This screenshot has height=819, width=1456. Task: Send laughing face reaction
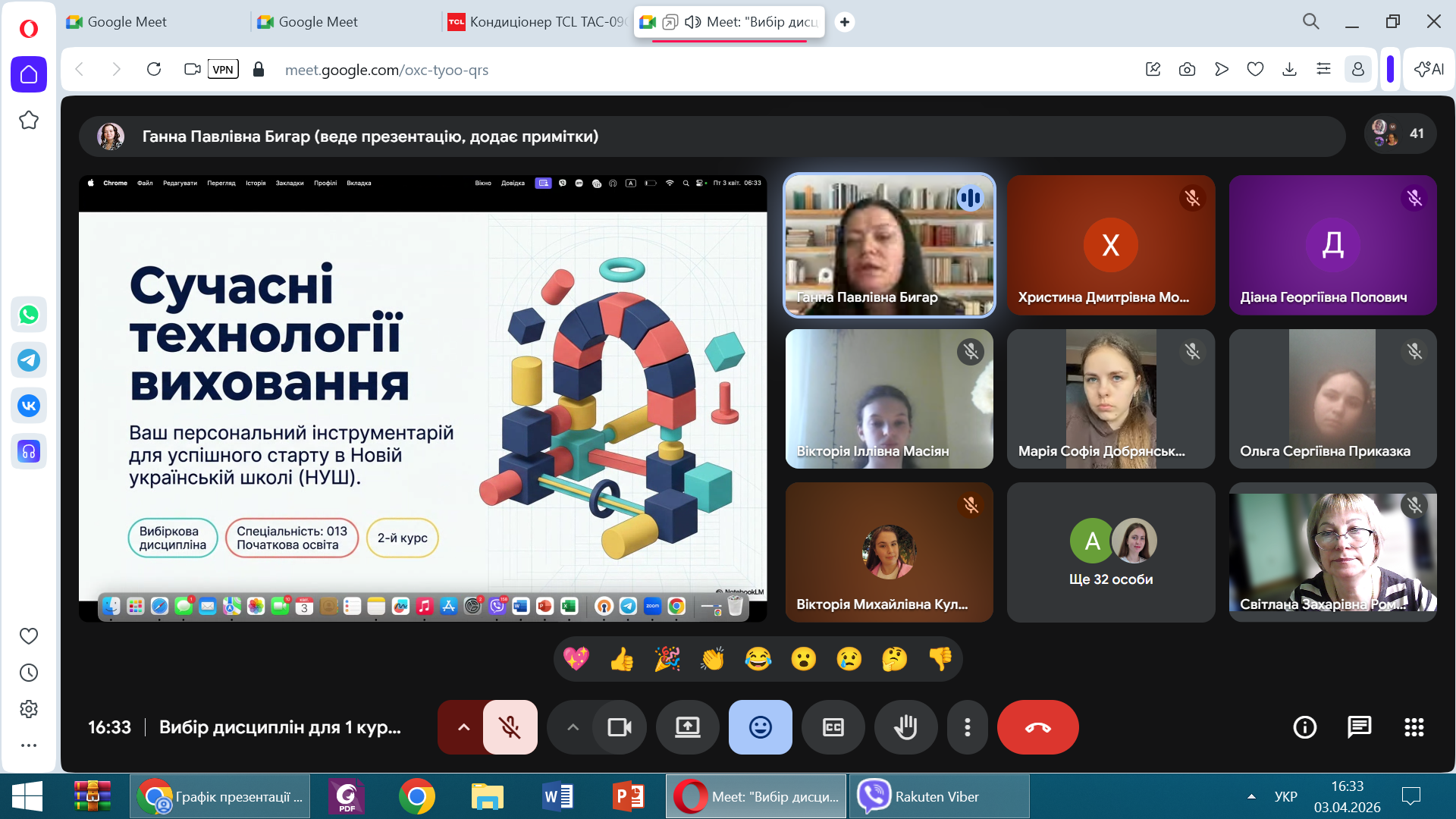pyautogui.click(x=758, y=659)
